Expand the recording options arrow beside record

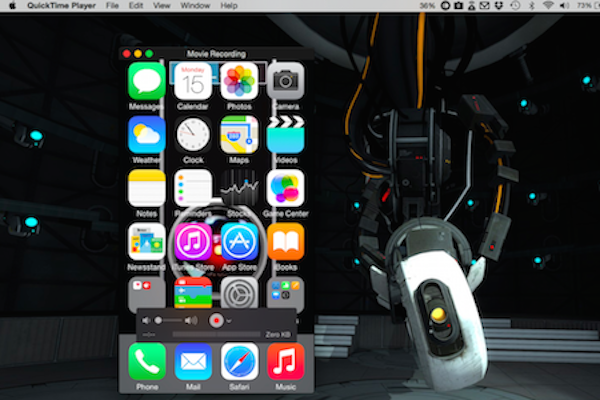229,321
